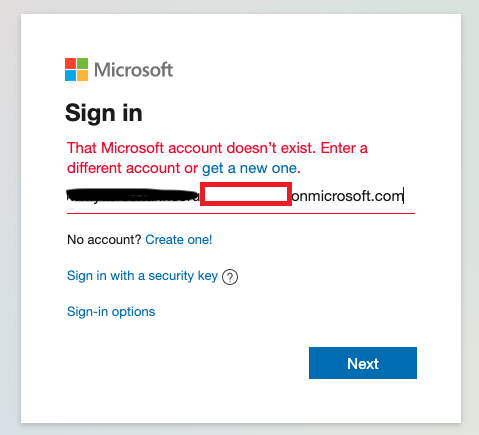The width and height of the screenshot is (479, 435).
Task: Click the 'Sign in' heading
Action: [104, 113]
